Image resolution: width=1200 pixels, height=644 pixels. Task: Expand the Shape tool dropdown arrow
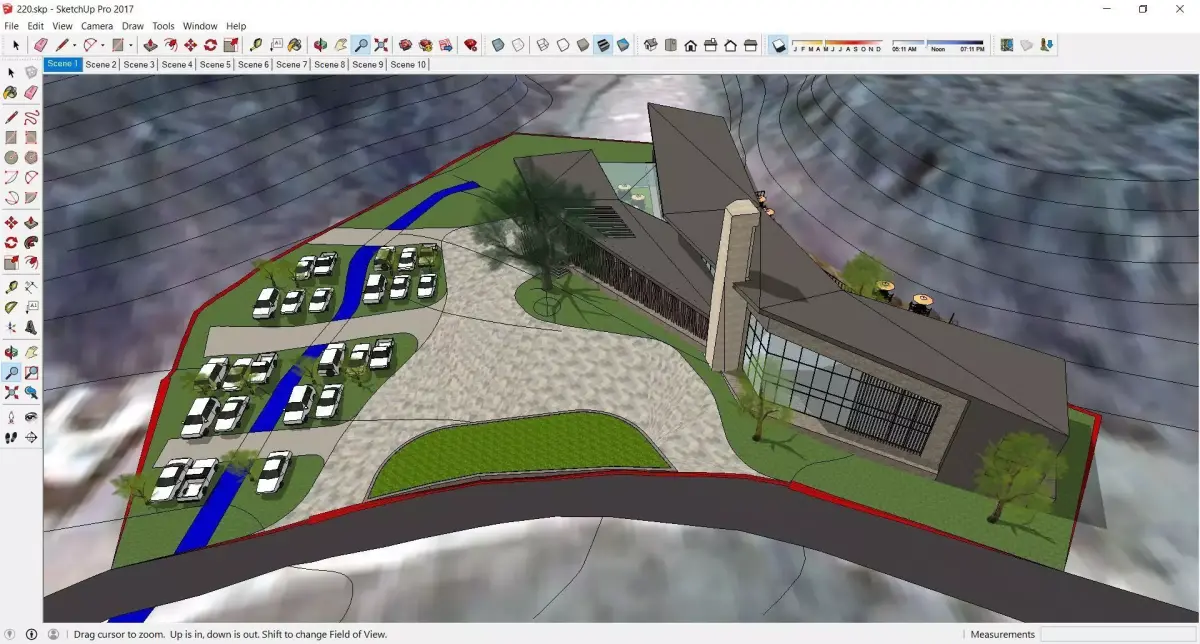click(x=131, y=45)
